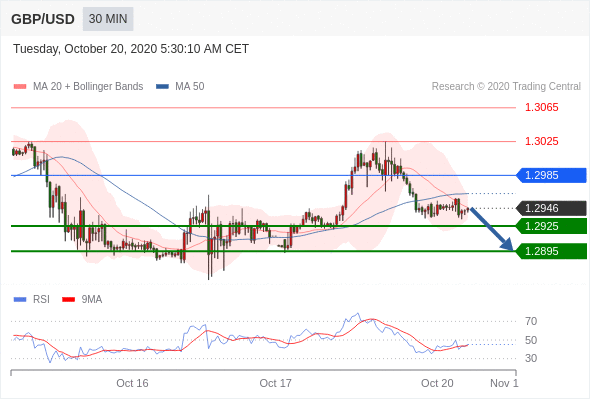Click the blue MA 50 legend swatch

click(x=163, y=87)
